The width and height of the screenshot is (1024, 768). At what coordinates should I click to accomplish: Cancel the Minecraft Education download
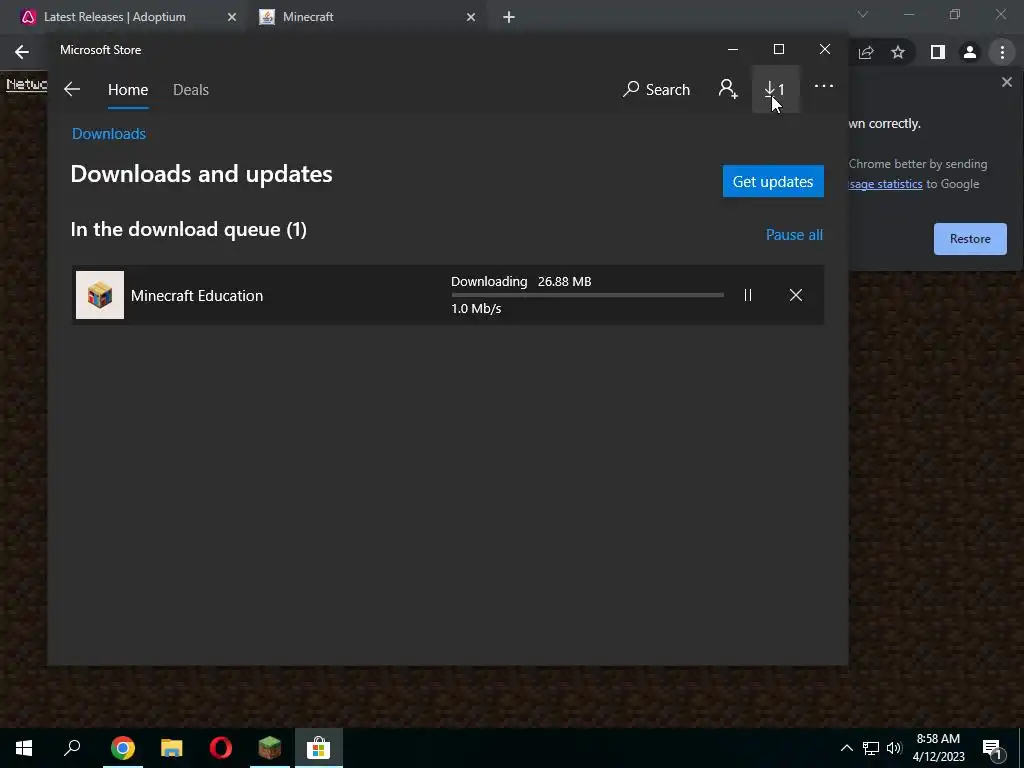[795, 295]
